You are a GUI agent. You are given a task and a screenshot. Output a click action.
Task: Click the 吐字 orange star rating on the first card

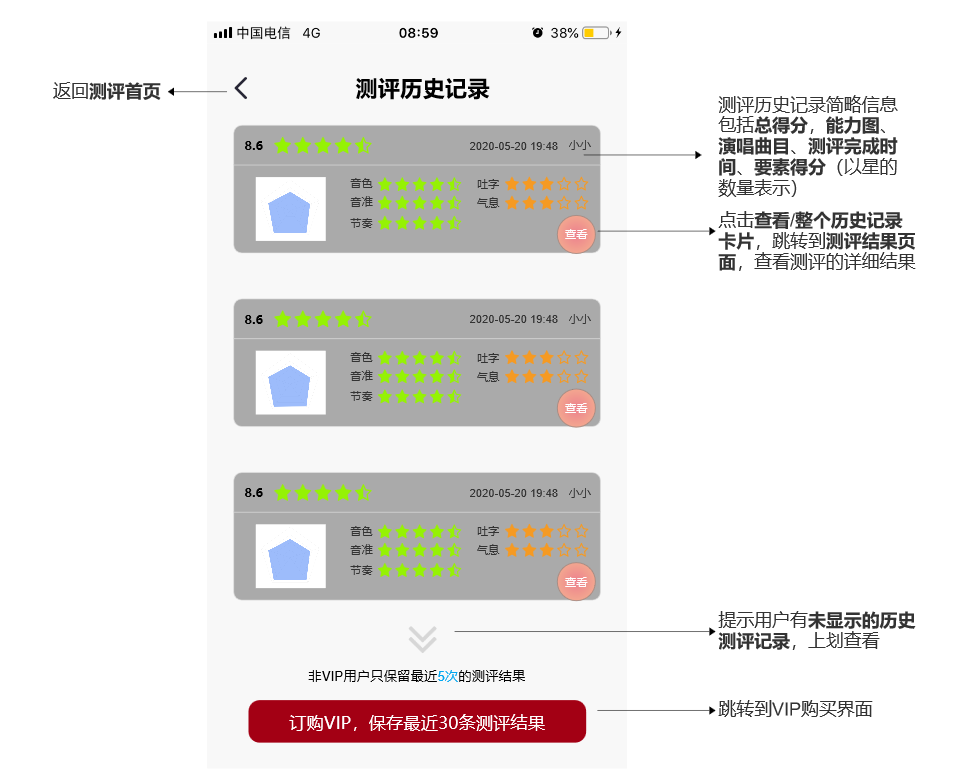coord(546,184)
